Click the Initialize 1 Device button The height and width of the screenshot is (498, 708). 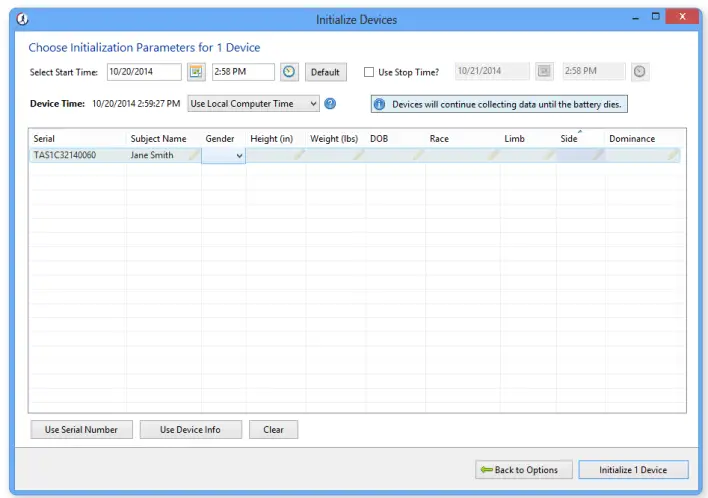(x=633, y=470)
